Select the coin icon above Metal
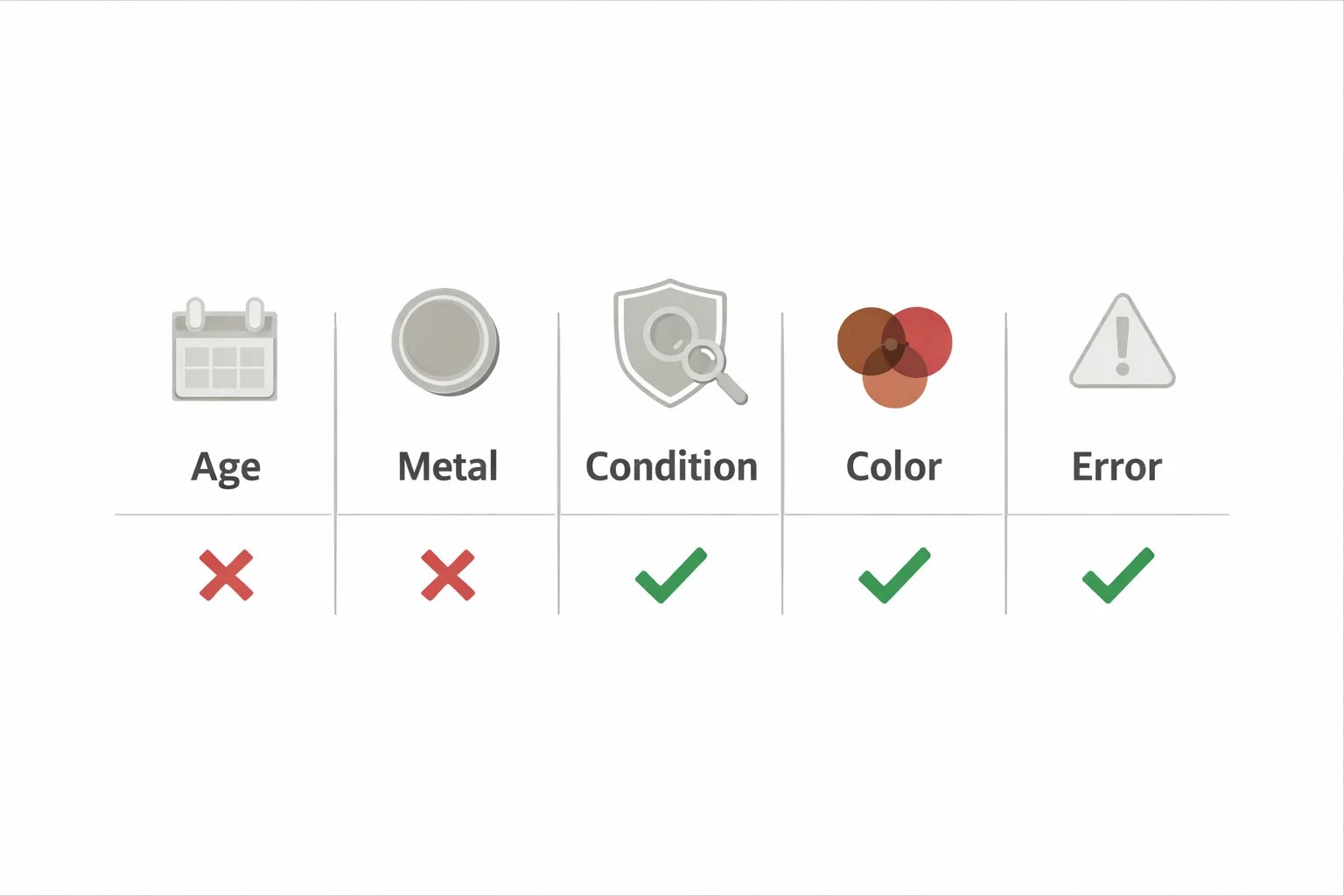Image resolution: width=1344 pixels, height=896 pixels. [444, 340]
